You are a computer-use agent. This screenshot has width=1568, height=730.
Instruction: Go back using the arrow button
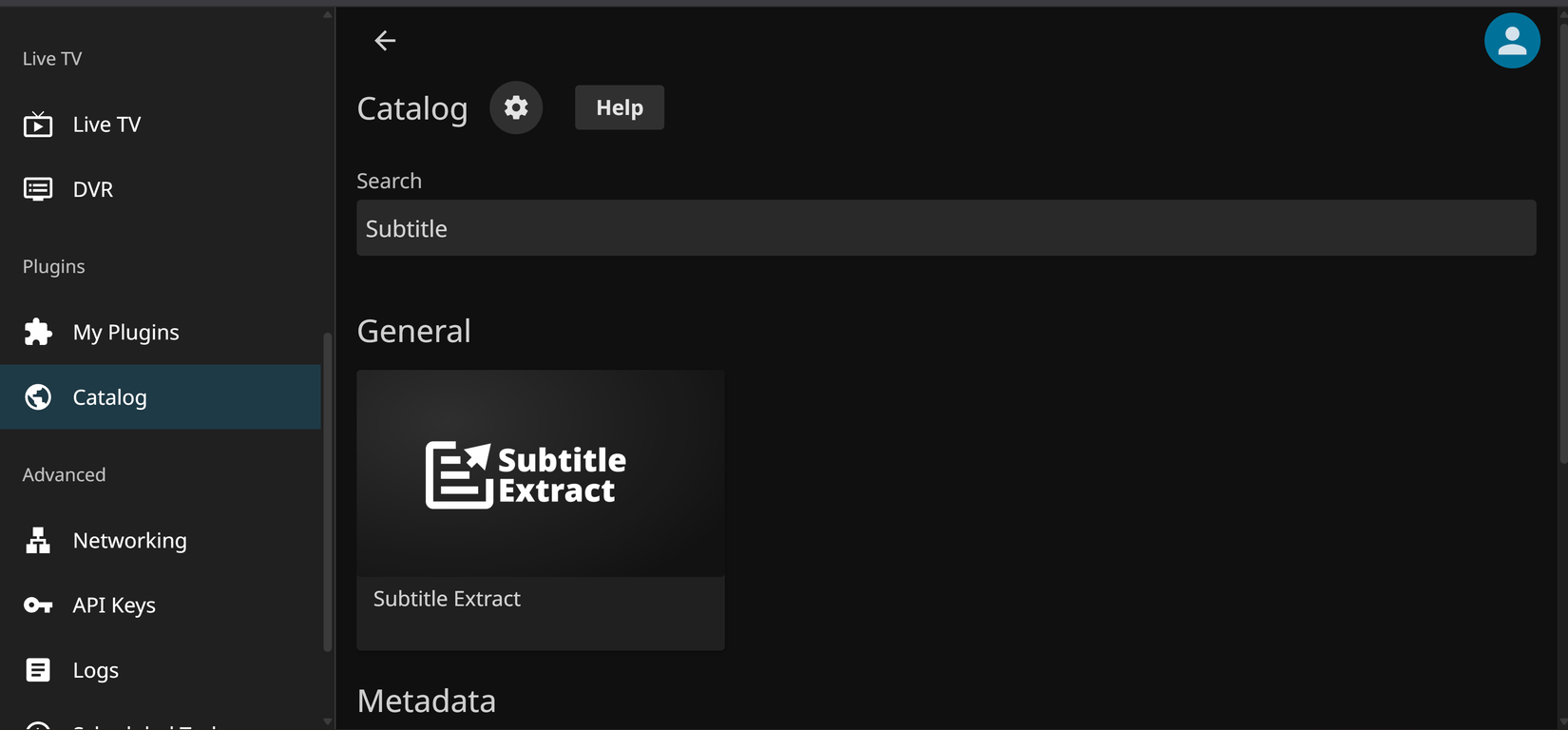pyautogui.click(x=385, y=40)
